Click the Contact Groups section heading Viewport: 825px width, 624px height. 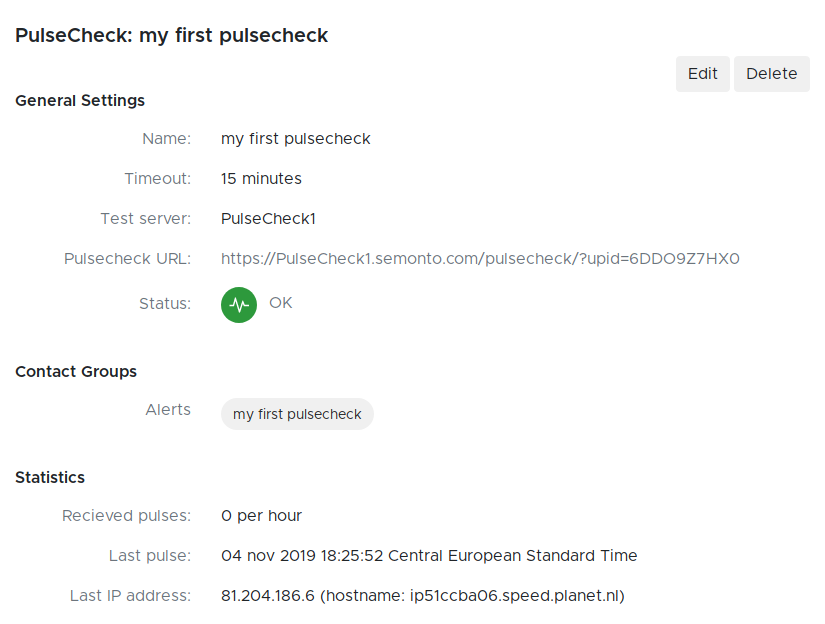pyautogui.click(x=76, y=372)
